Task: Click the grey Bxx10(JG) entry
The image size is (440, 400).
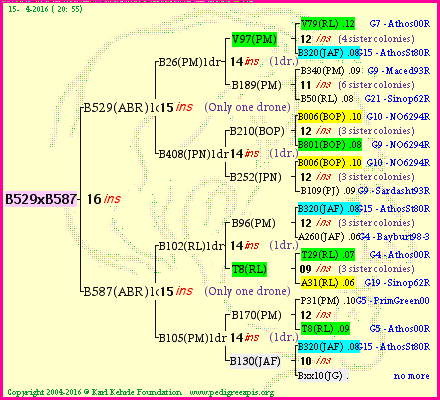Action: (x=323, y=376)
